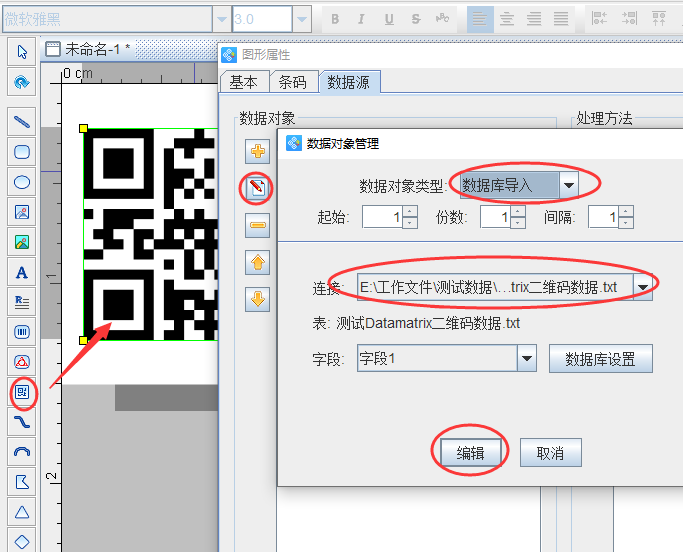The image size is (683, 552).
Task: Click the 份数 number field
Action: [496, 217]
